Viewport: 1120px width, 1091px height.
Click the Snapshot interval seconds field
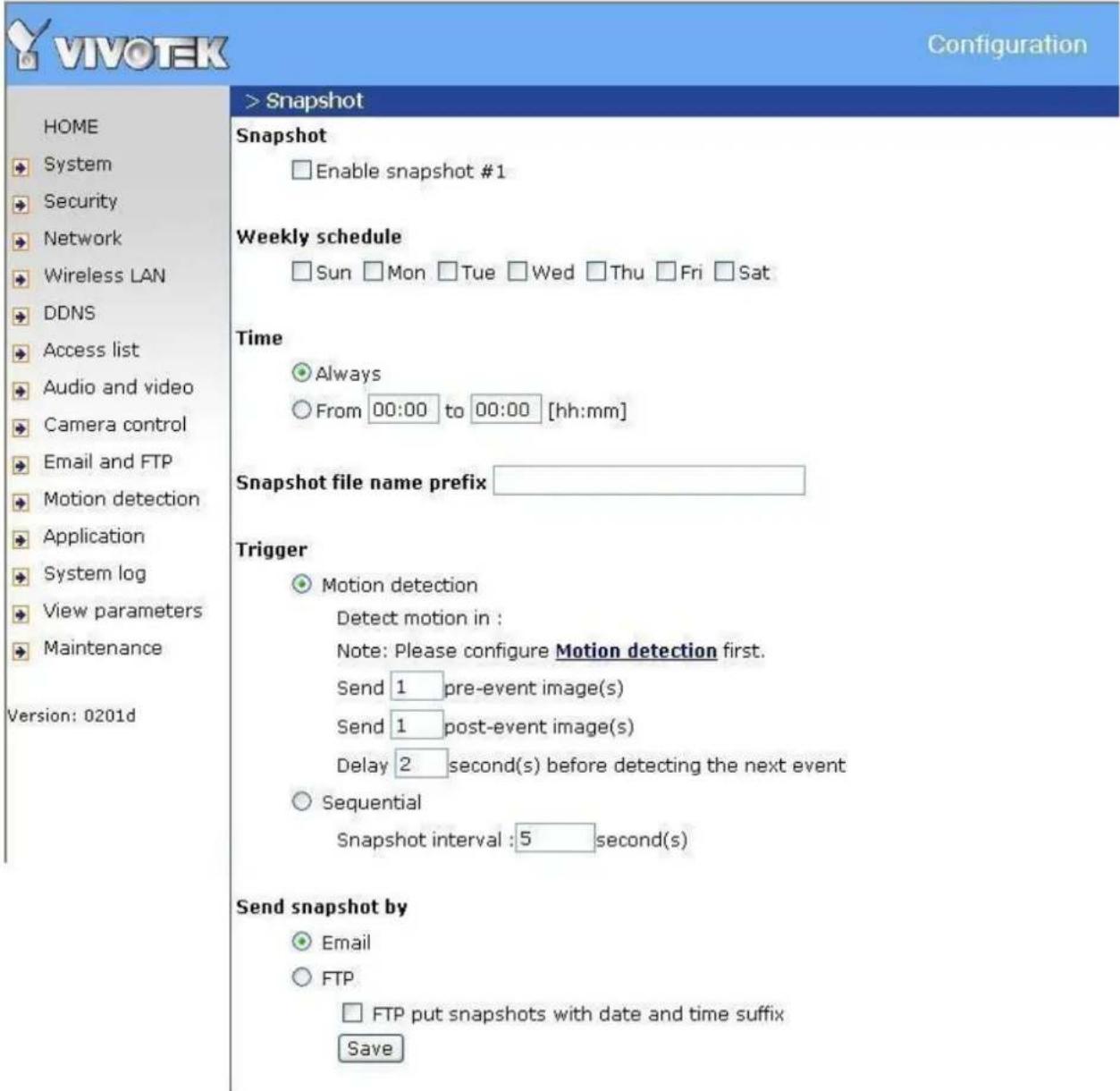point(555,838)
